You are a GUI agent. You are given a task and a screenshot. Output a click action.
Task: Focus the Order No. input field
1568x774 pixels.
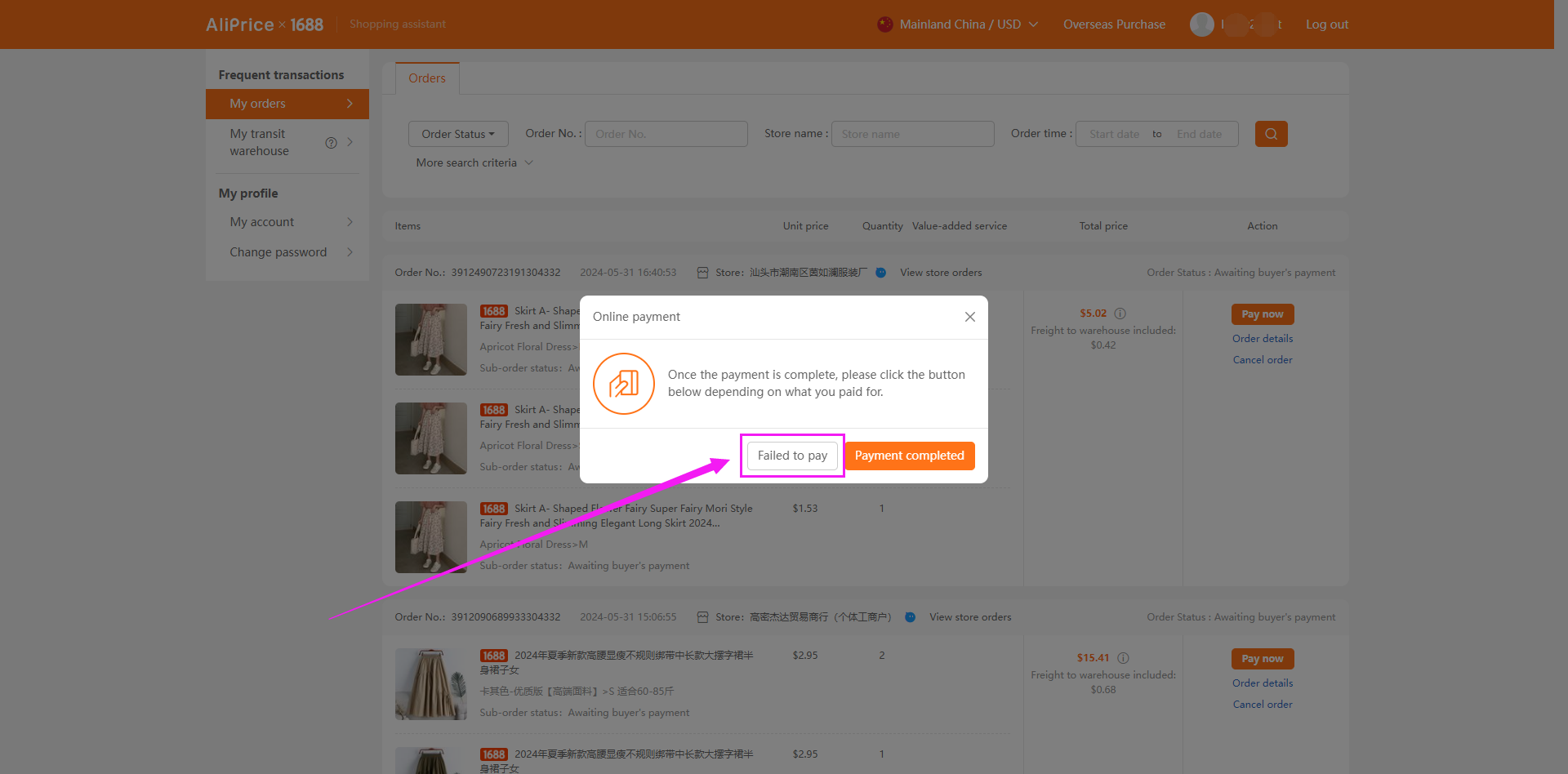pyautogui.click(x=666, y=134)
